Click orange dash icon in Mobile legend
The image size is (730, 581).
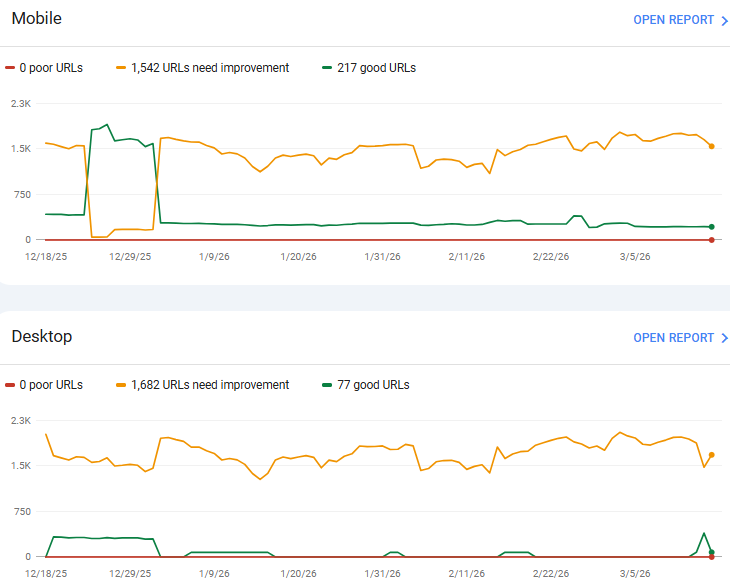(x=122, y=68)
